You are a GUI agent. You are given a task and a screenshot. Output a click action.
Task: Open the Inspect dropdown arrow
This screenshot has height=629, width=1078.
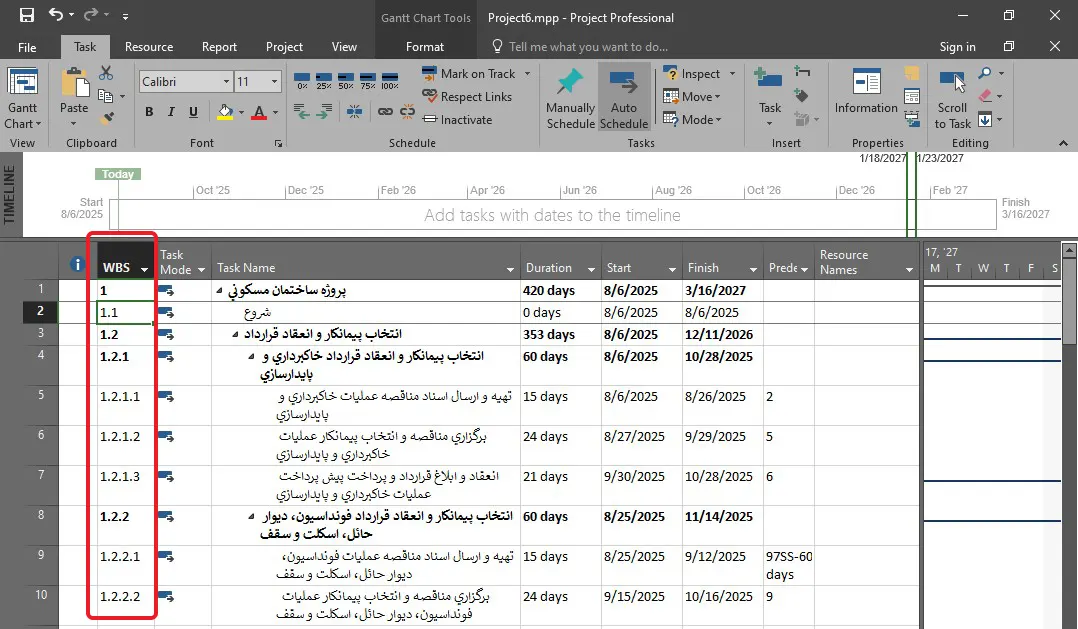[x=732, y=74]
